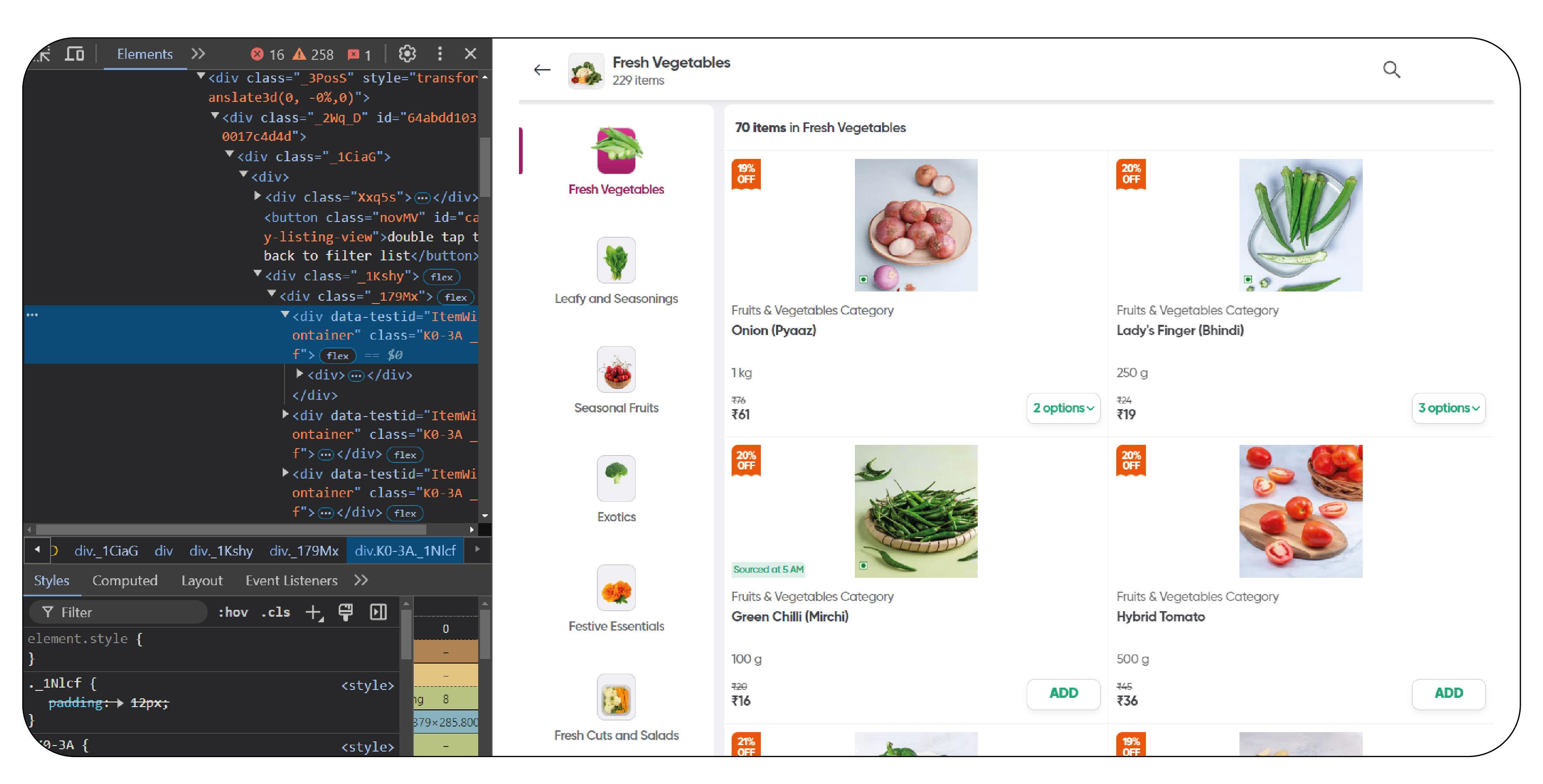Click the DOM tree vertical scrollbar

485,168
